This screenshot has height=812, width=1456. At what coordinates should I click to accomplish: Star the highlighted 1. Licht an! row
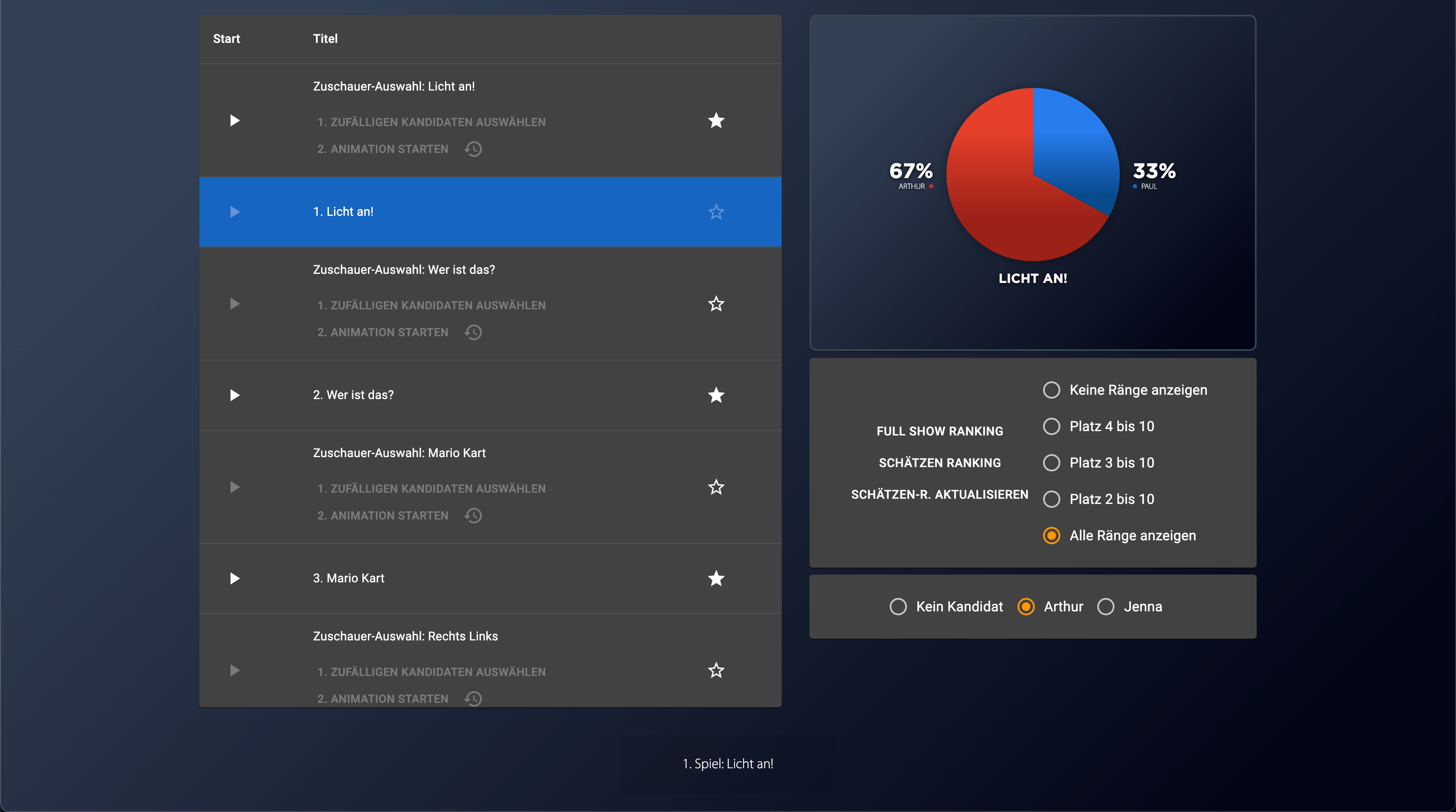coord(715,212)
